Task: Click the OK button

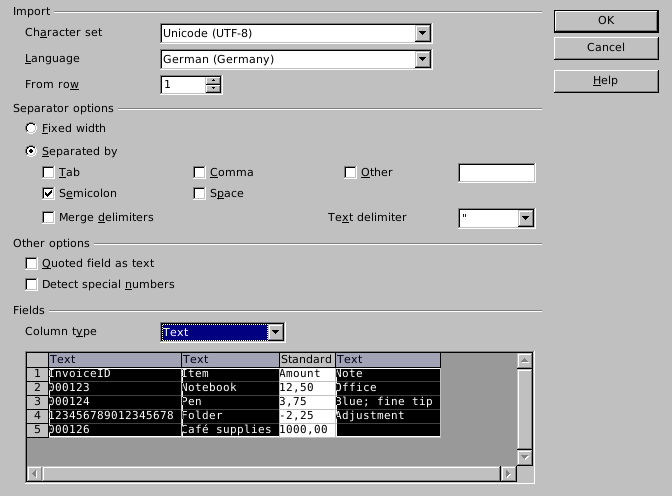Action: (606, 21)
